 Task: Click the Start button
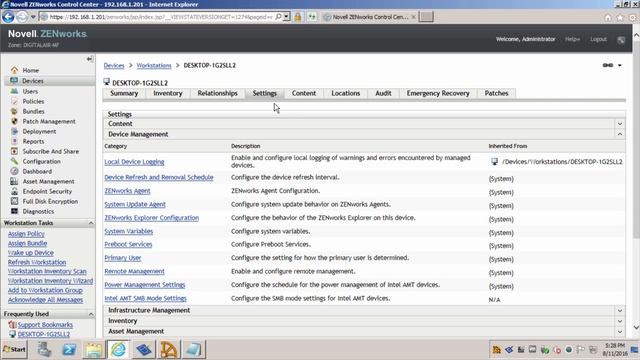[x=14, y=349]
